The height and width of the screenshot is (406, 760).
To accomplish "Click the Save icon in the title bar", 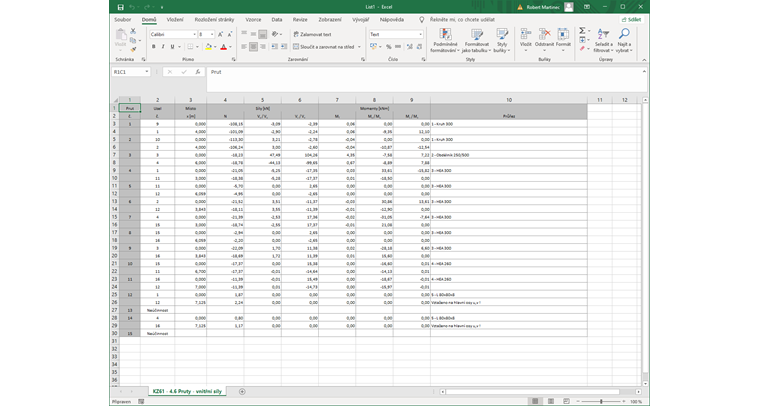I will pos(121,7).
